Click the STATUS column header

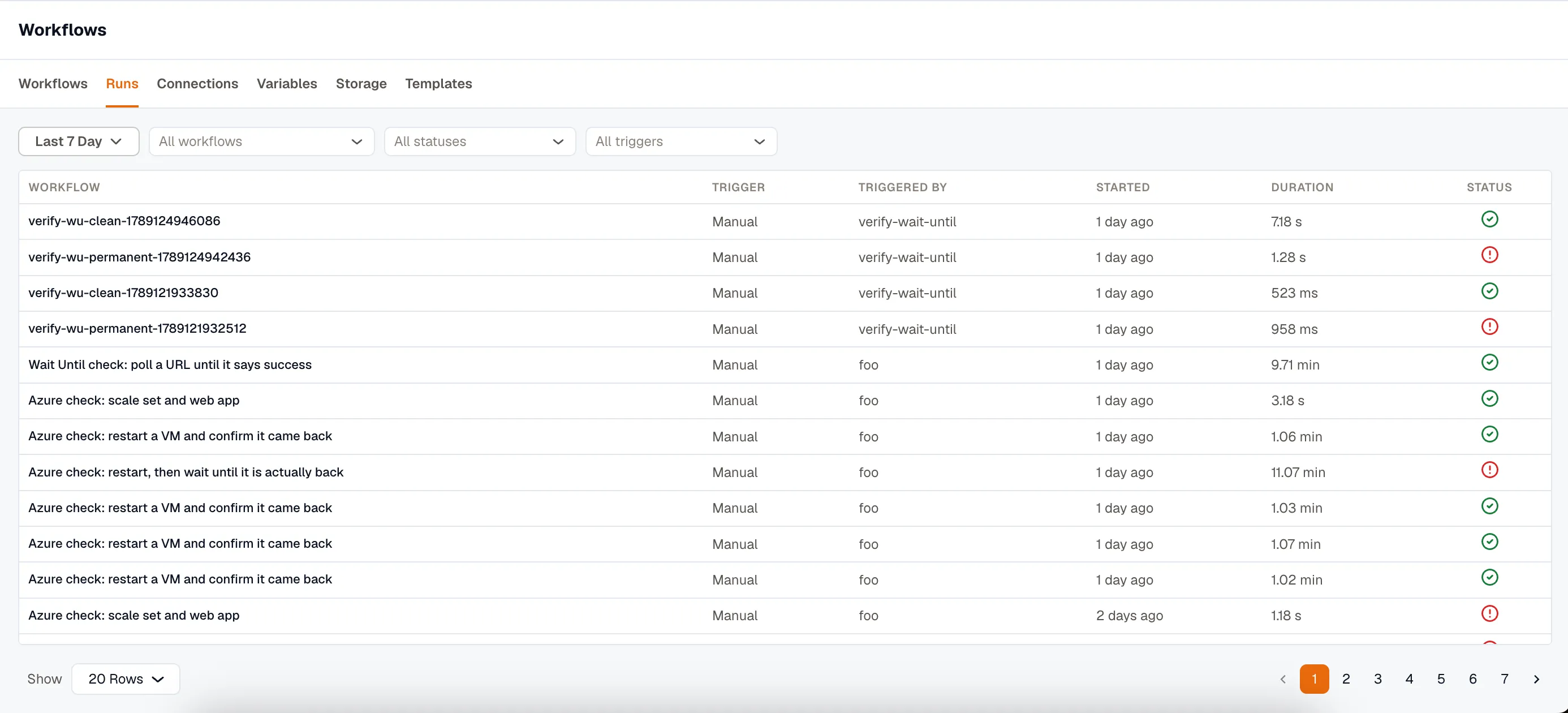[1489, 187]
